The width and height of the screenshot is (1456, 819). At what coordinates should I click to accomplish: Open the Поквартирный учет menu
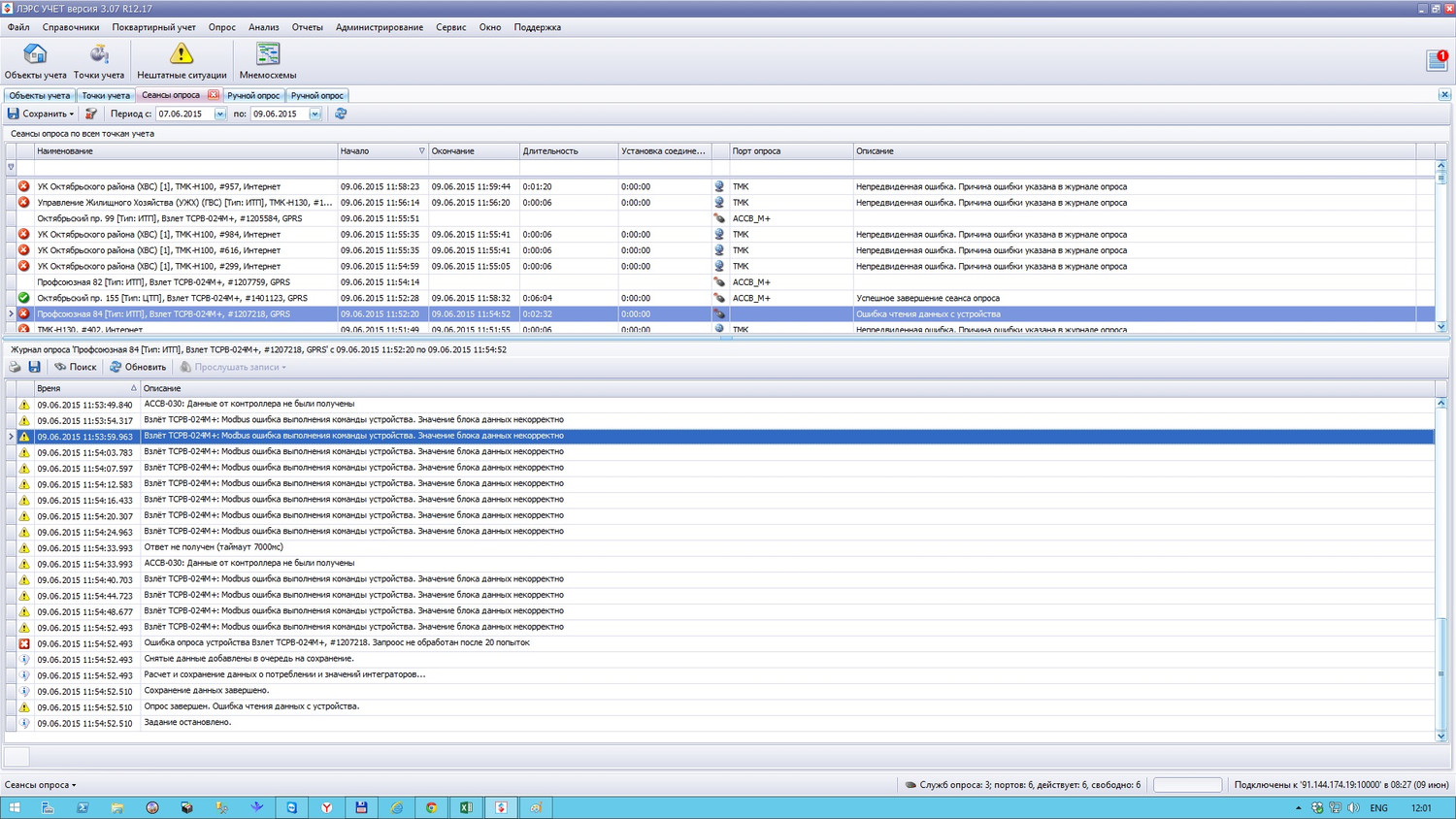point(153,27)
